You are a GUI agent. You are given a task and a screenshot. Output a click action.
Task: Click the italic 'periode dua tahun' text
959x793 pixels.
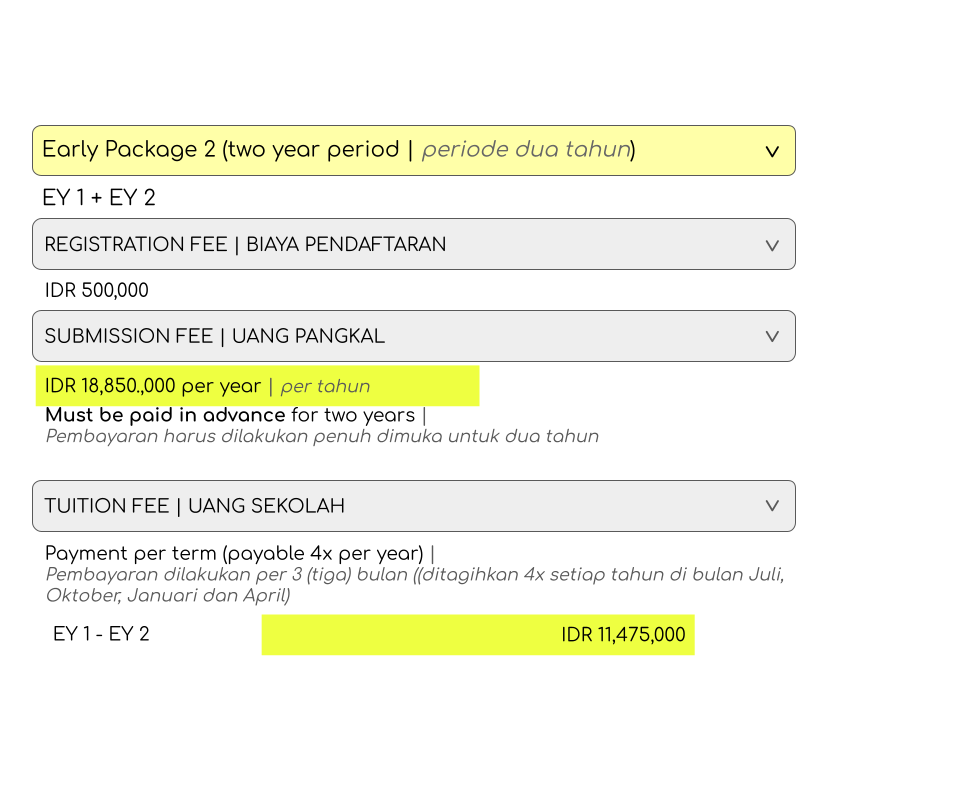pos(526,150)
